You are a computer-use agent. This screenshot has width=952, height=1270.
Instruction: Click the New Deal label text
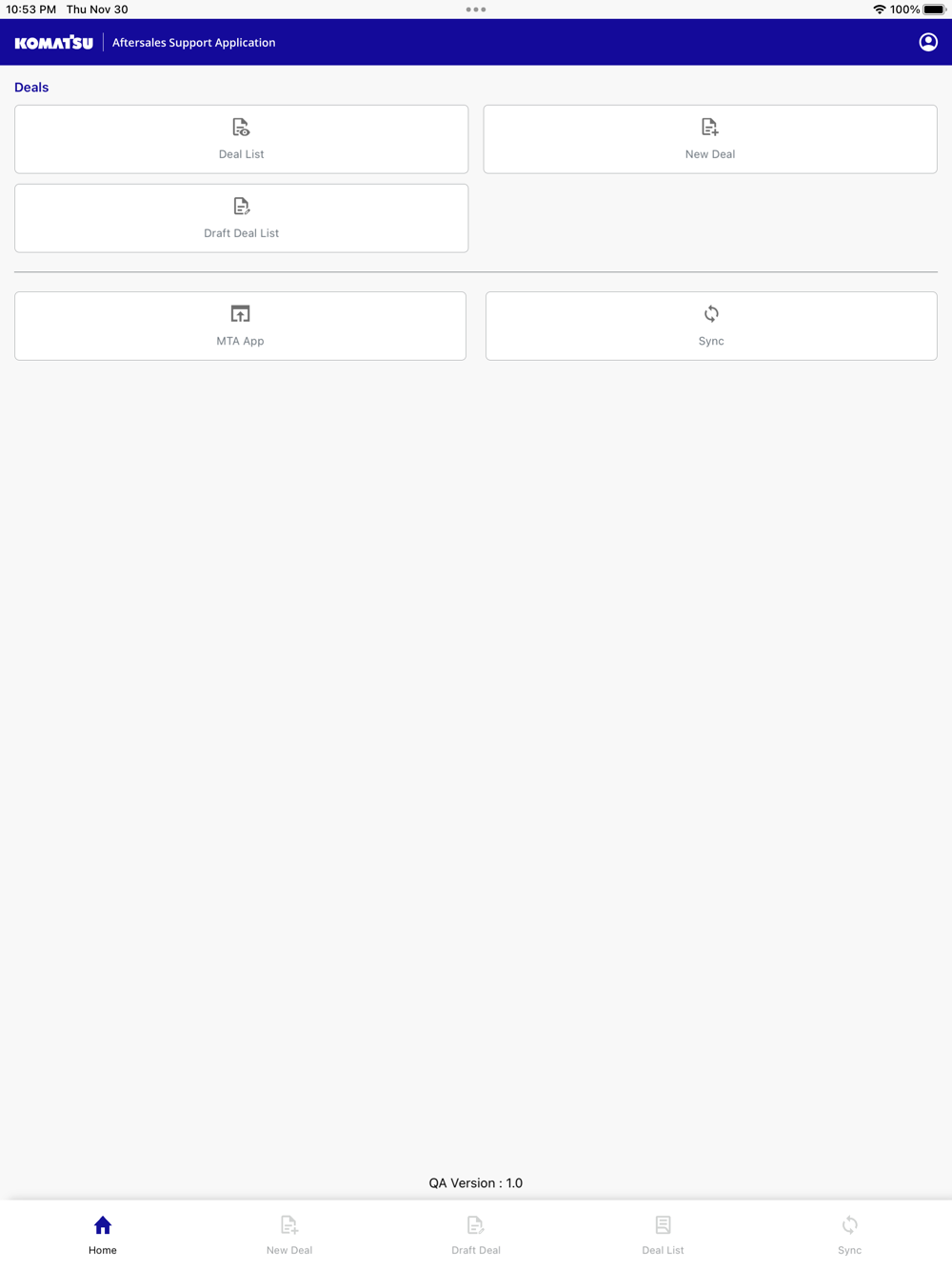[710, 154]
